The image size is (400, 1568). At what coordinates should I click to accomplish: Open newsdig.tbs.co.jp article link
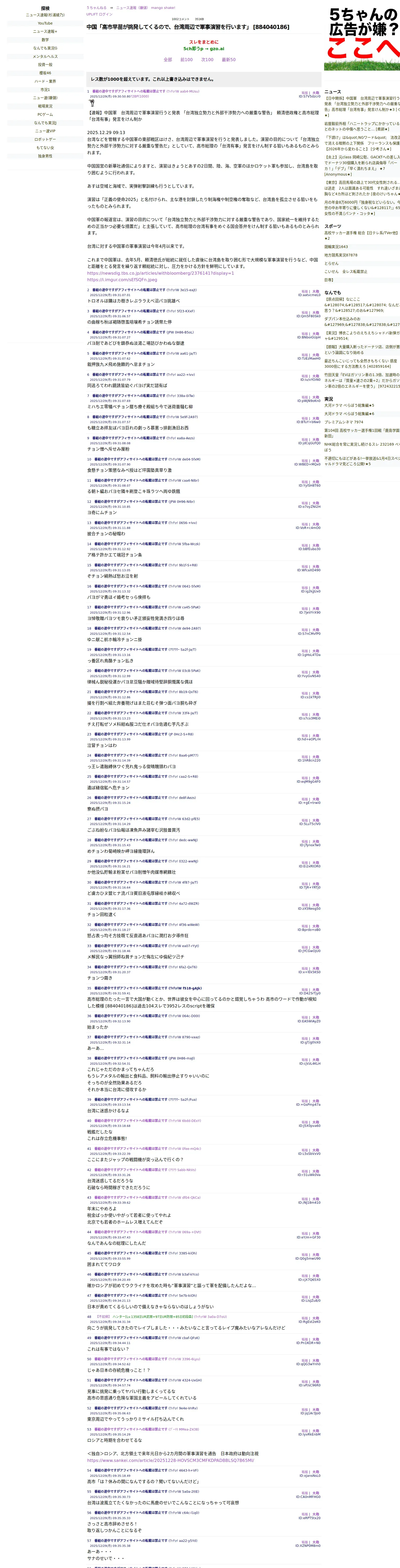pyautogui.click(x=160, y=273)
